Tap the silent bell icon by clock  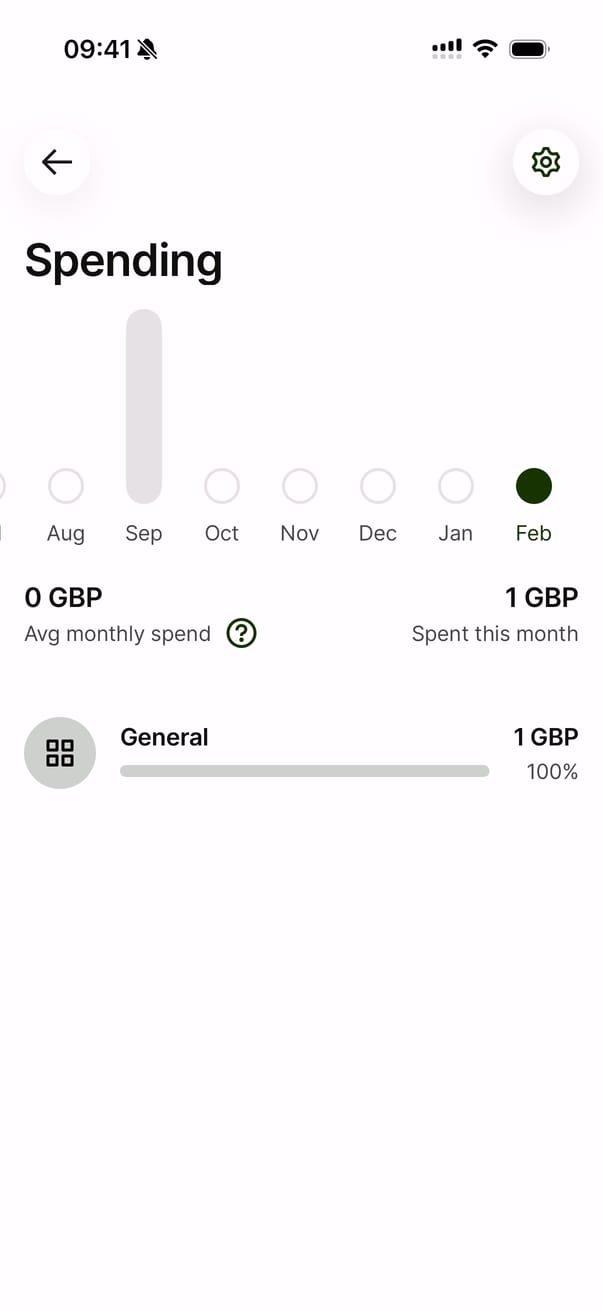148,49
